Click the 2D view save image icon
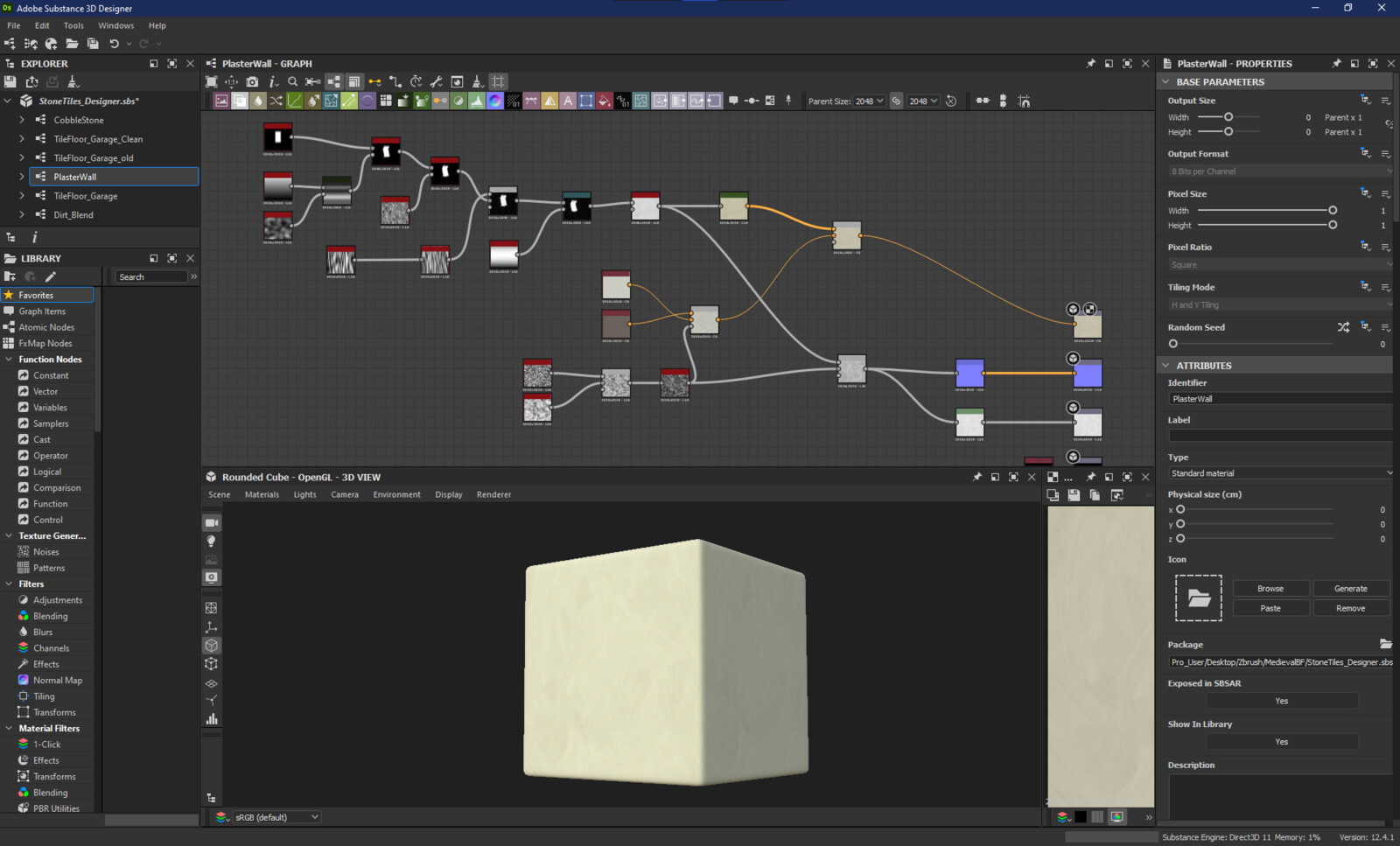 coord(1074,495)
